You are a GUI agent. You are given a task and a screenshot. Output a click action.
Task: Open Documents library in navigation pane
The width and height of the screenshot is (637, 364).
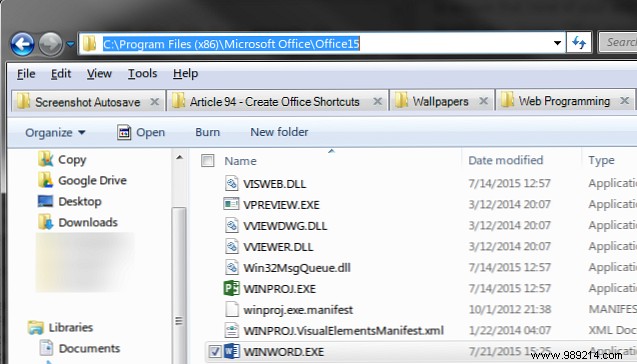[80, 348]
